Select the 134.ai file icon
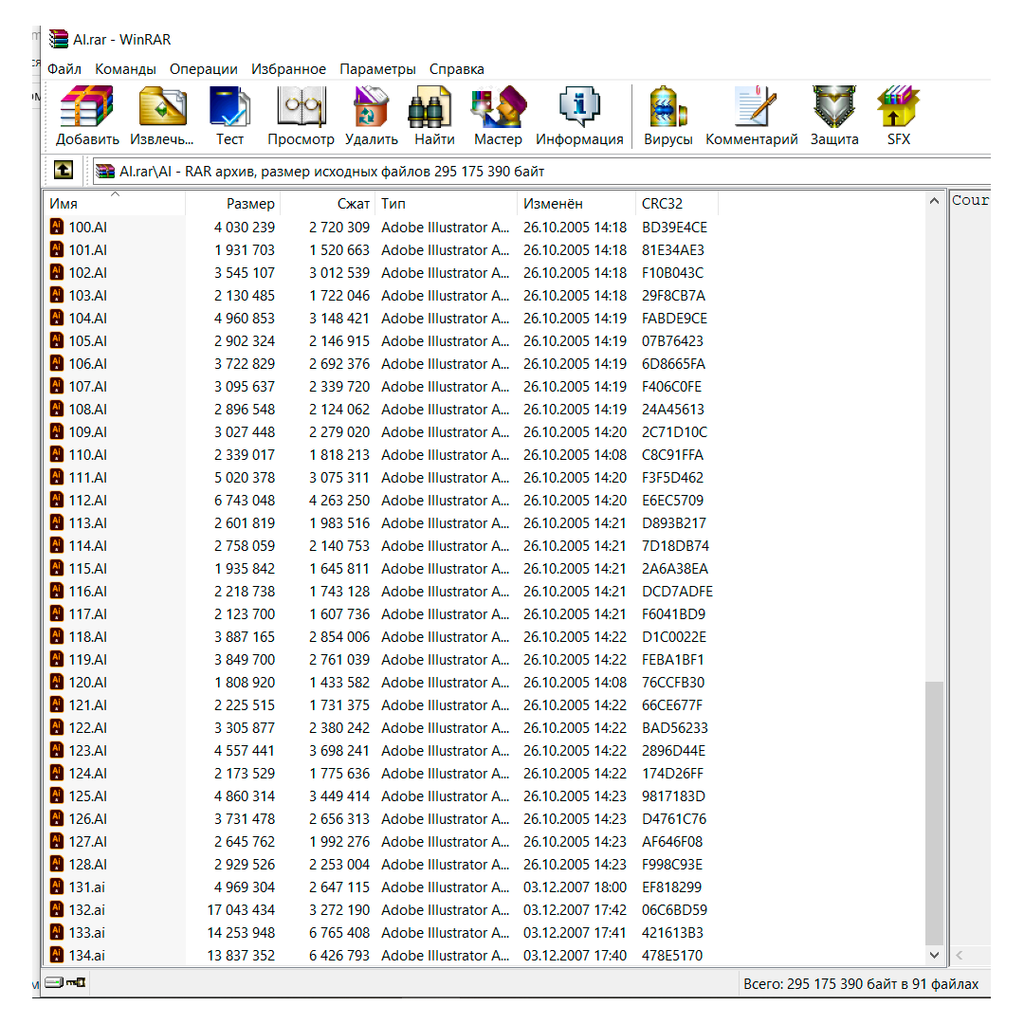 (57, 955)
